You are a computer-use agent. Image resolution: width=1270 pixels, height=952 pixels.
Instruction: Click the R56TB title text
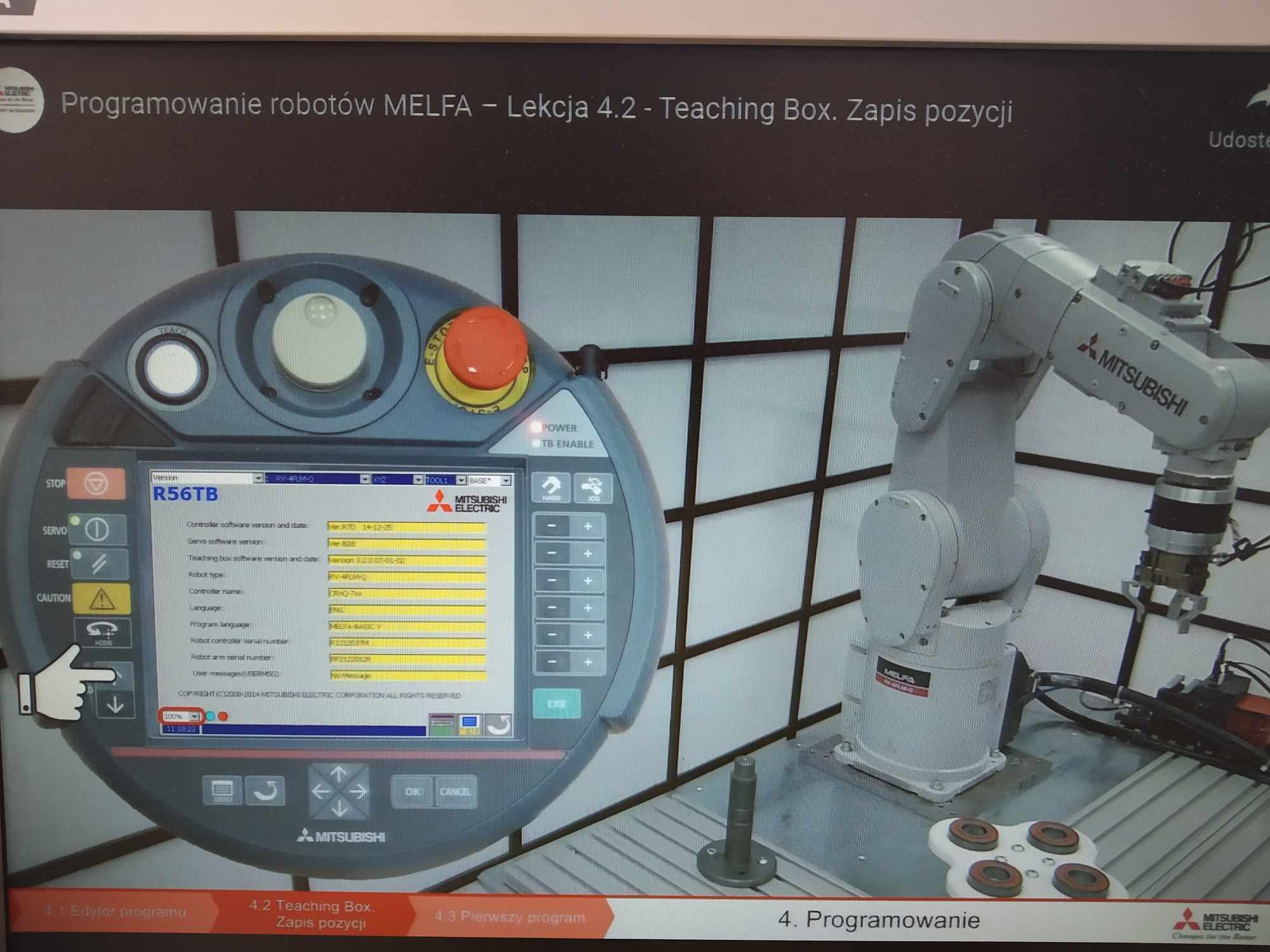tap(185, 494)
